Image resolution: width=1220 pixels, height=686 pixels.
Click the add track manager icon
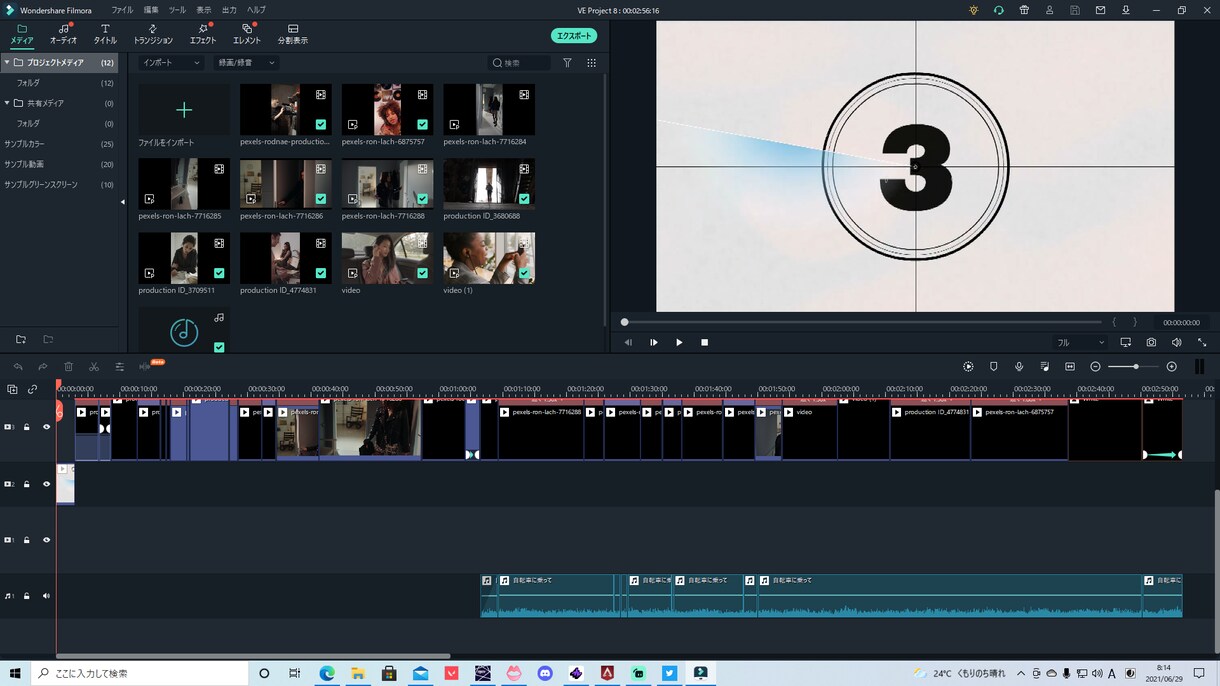[12, 390]
